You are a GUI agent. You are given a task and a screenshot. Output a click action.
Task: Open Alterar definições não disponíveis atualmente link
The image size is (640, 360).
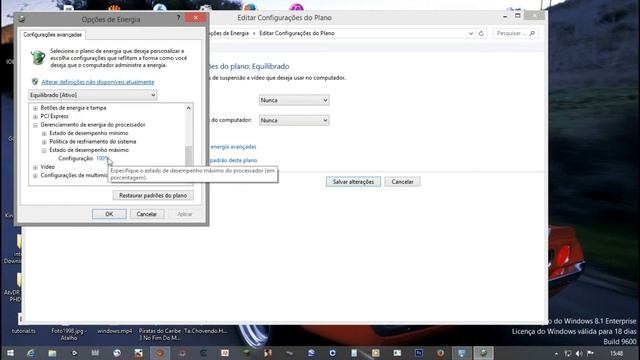[98, 82]
